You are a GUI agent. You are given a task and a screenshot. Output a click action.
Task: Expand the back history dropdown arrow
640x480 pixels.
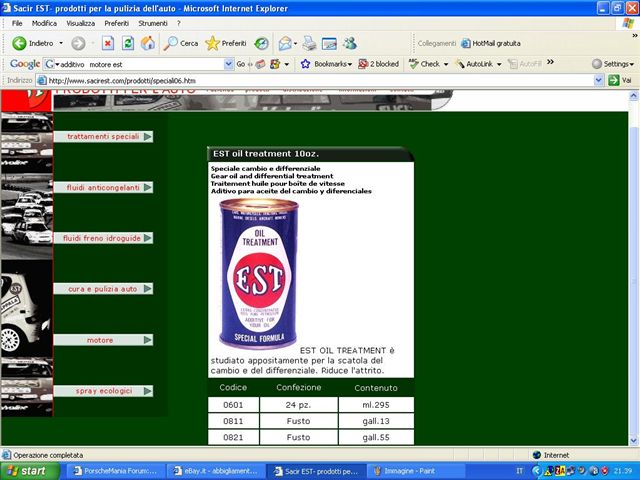pyautogui.click(x=61, y=43)
